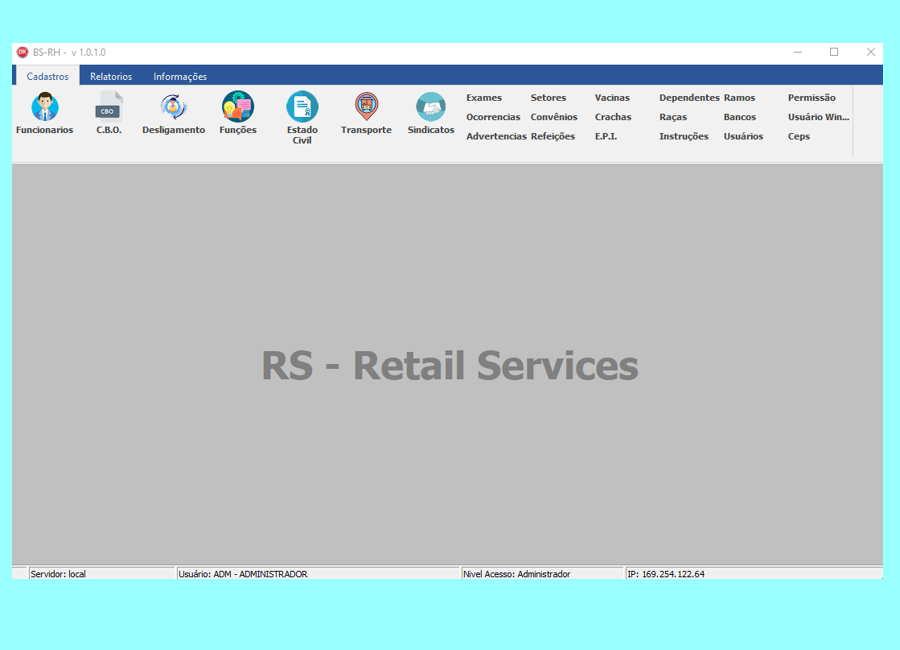Open the Funcionarios employee icon

click(45, 106)
